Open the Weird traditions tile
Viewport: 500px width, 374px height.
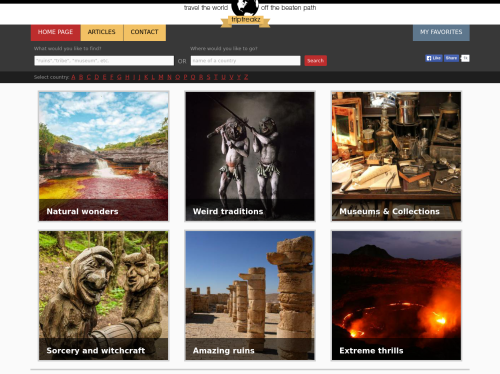click(x=250, y=156)
